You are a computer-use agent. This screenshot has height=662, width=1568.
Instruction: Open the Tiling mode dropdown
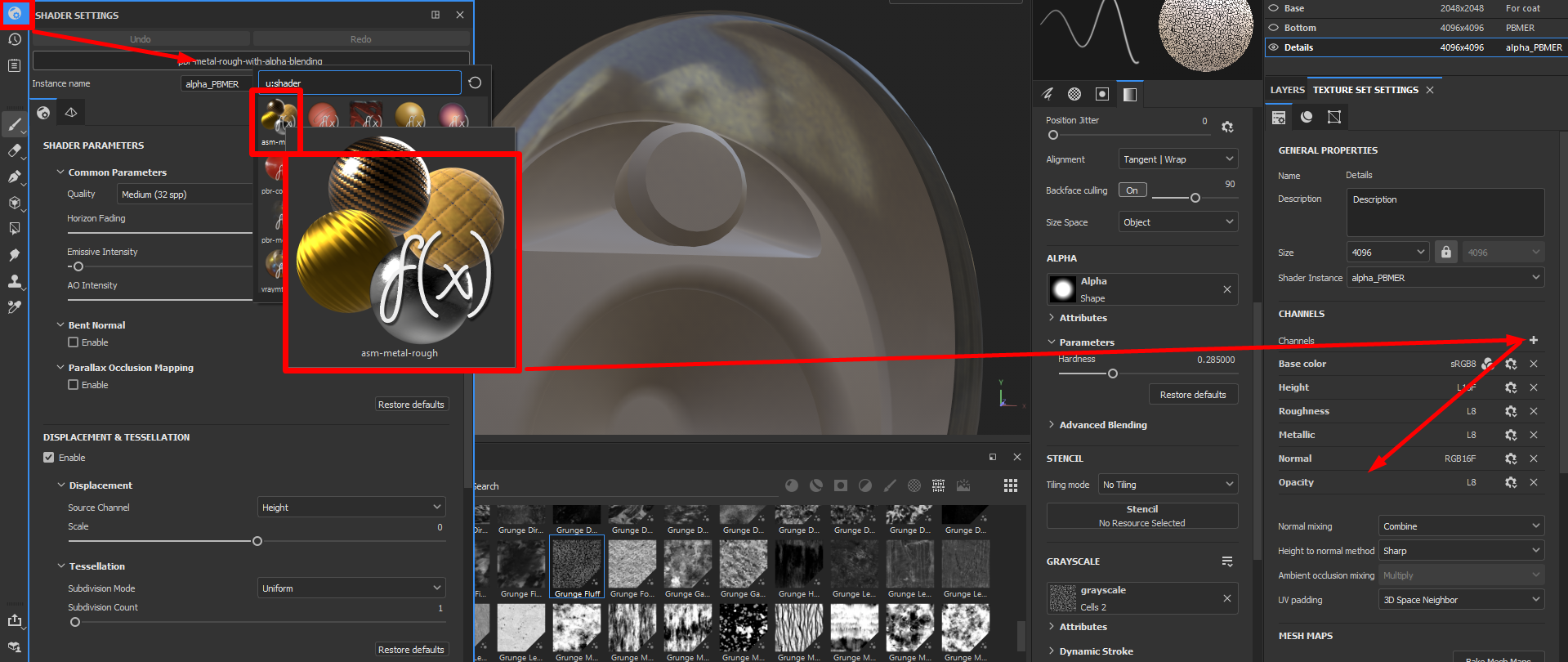click(x=1168, y=485)
